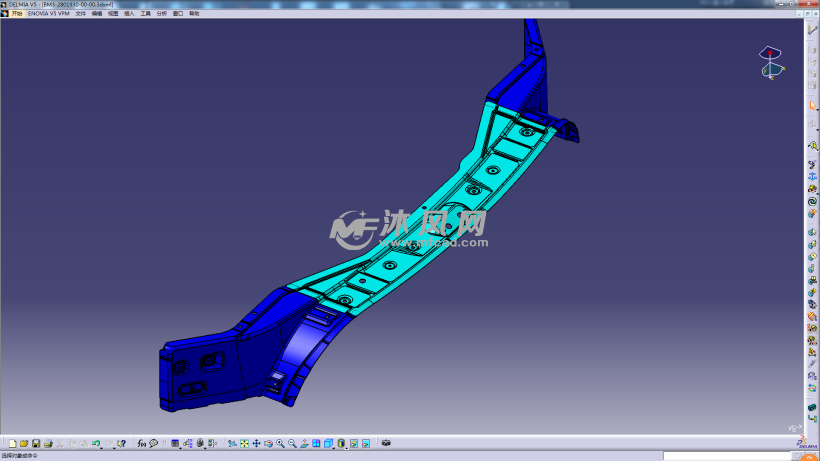
Task: Zoom in with the magnifier plus
Action: click(280, 443)
